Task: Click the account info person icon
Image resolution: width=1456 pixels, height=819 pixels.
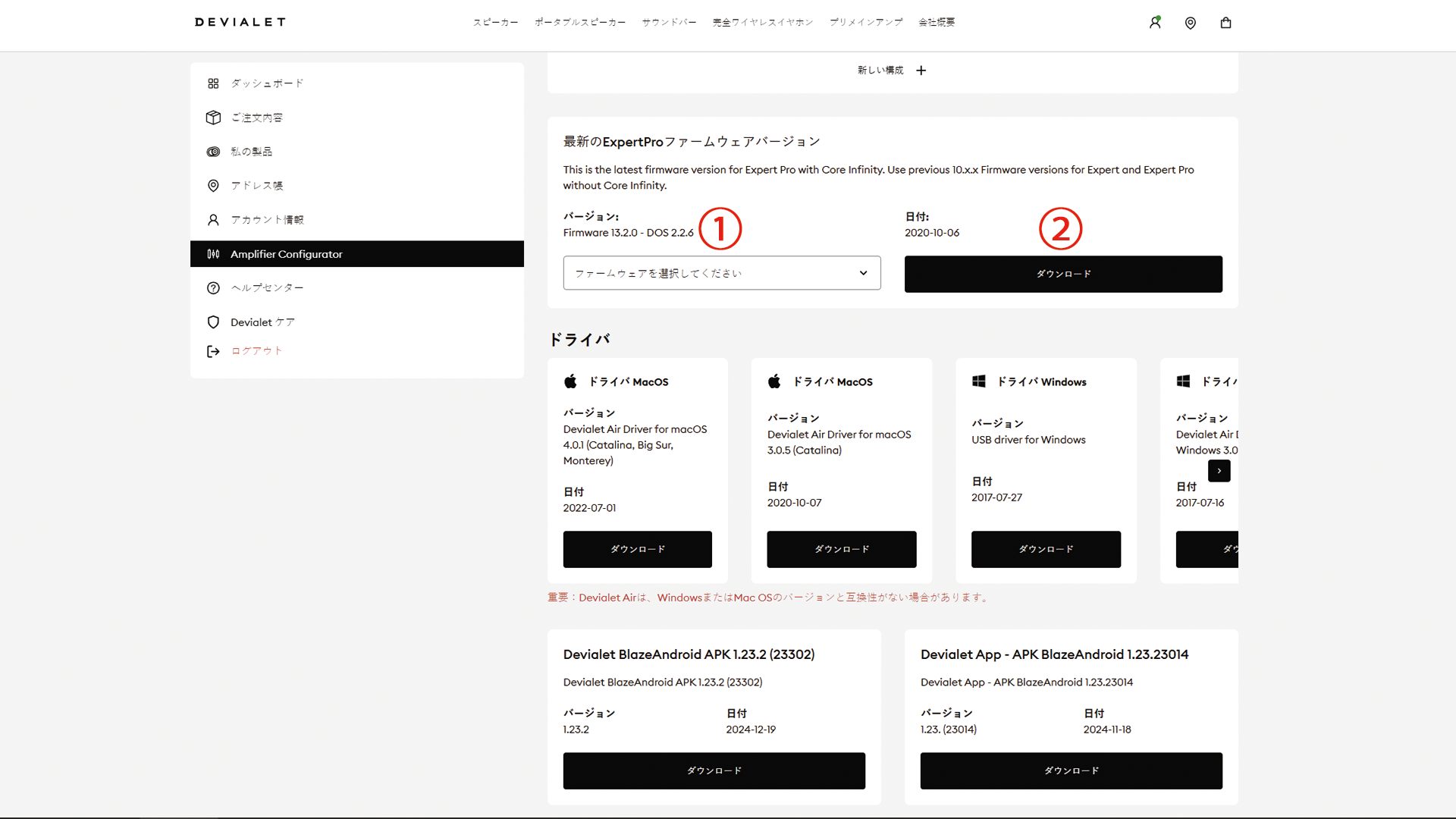Action: [213, 220]
